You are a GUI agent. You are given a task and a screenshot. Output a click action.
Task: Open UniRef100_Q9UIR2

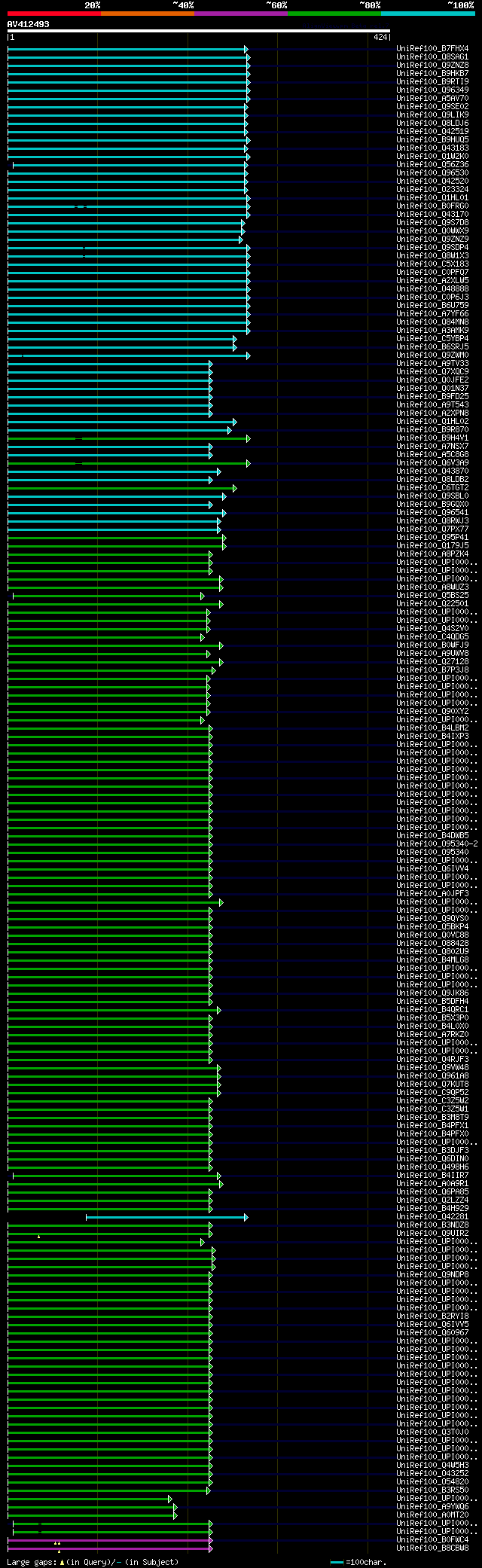click(432, 1233)
